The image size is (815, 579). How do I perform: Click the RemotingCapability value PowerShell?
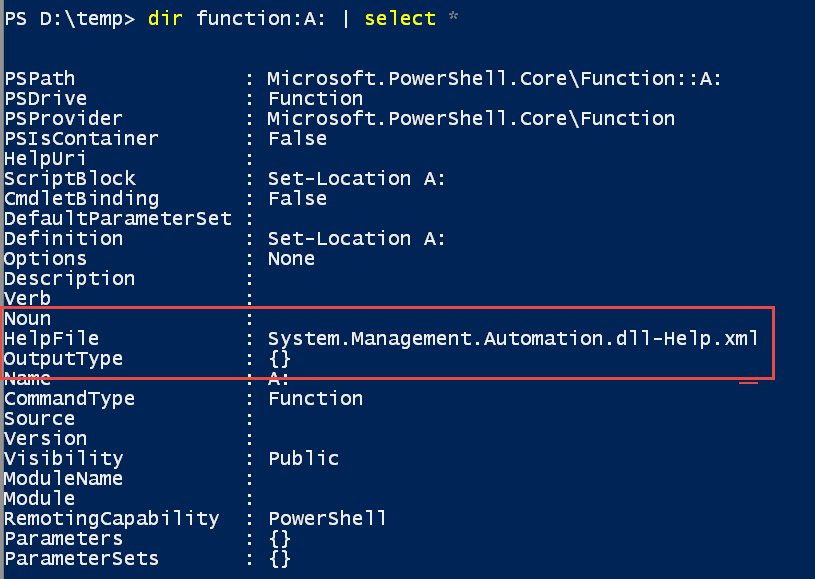click(x=327, y=518)
